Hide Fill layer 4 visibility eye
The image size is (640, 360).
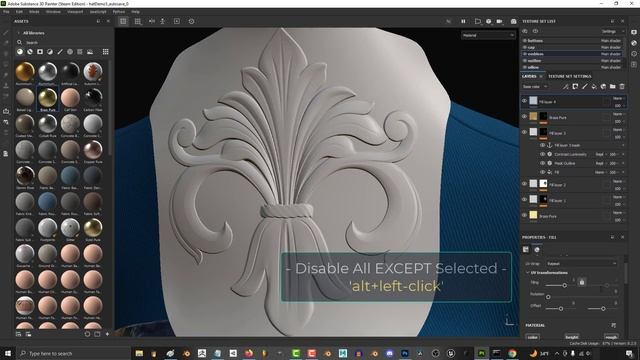click(x=524, y=101)
